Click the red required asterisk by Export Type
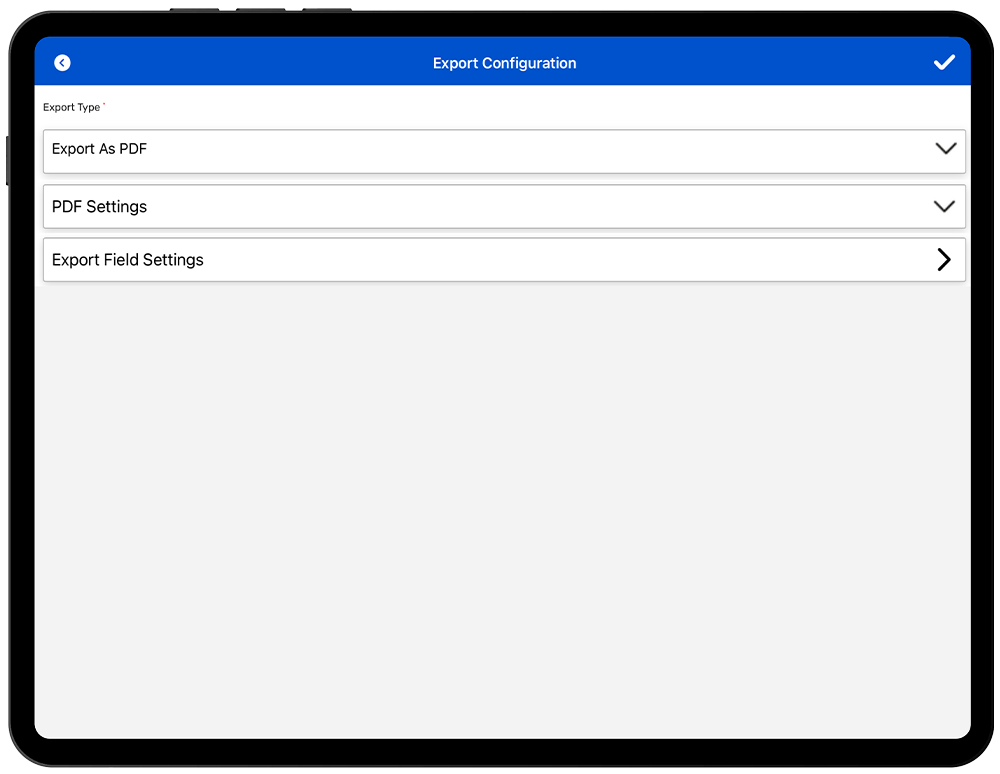1000x774 pixels. click(104, 105)
